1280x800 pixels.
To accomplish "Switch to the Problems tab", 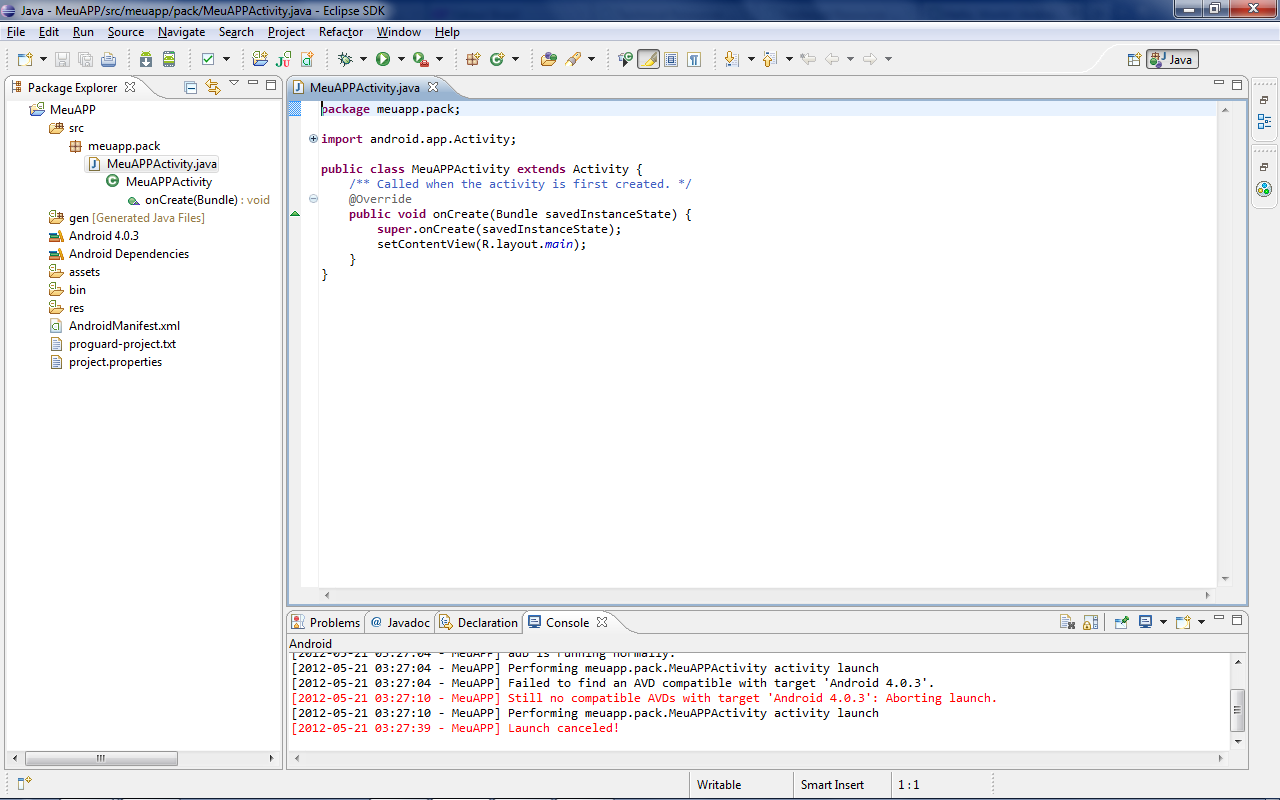I will coord(326,622).
